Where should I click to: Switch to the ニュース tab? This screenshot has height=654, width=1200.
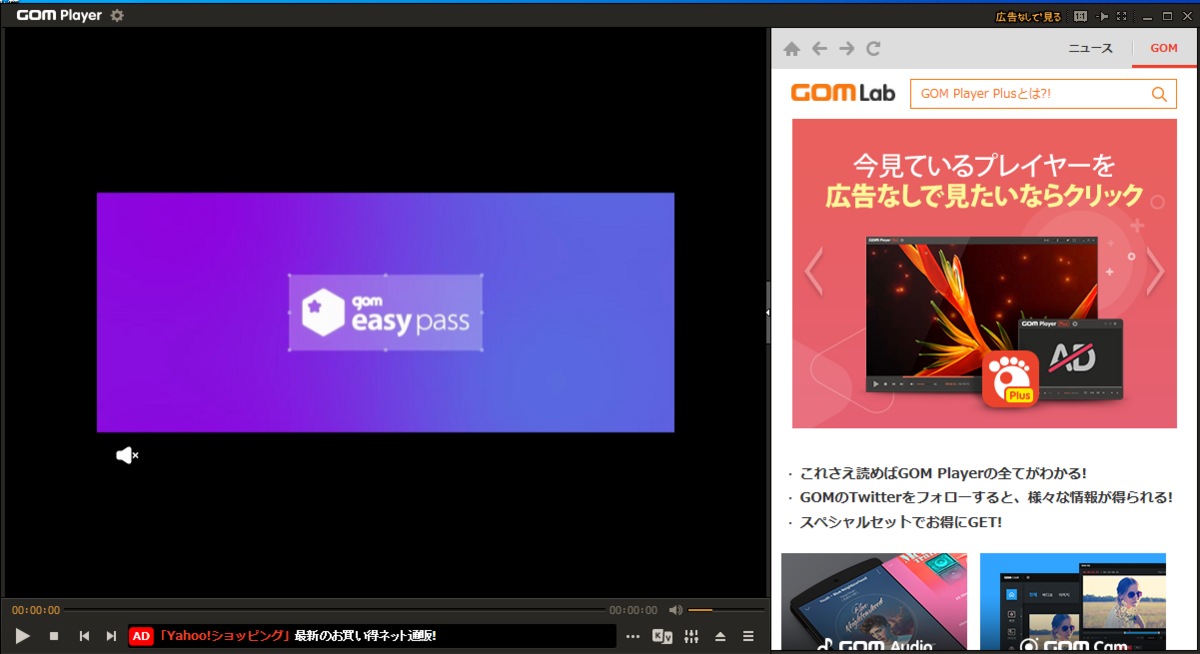pos(1090,48)
